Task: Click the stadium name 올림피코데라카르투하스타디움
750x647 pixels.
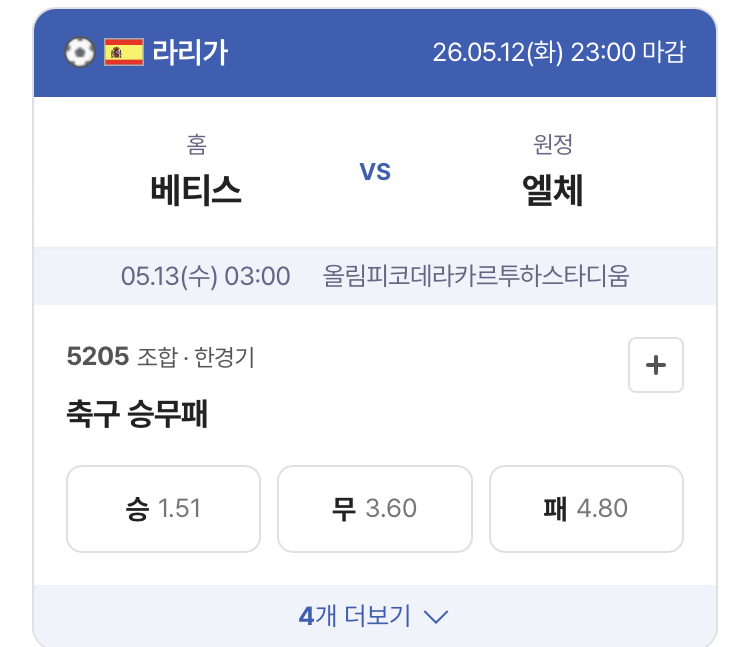Action: point(476,276)
